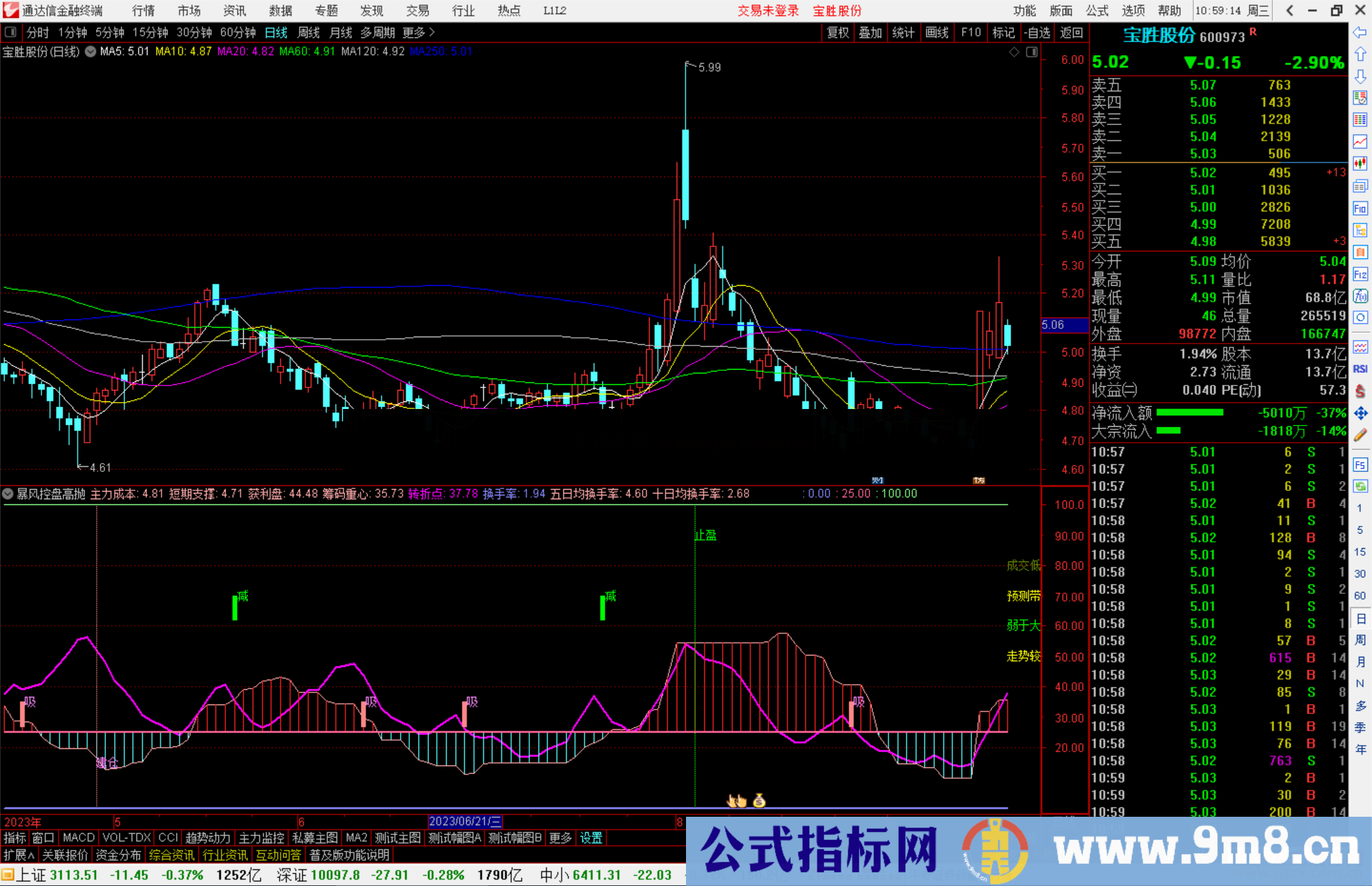
Task: Open the f(x) formula manager icon
Action: [1360, 296]
